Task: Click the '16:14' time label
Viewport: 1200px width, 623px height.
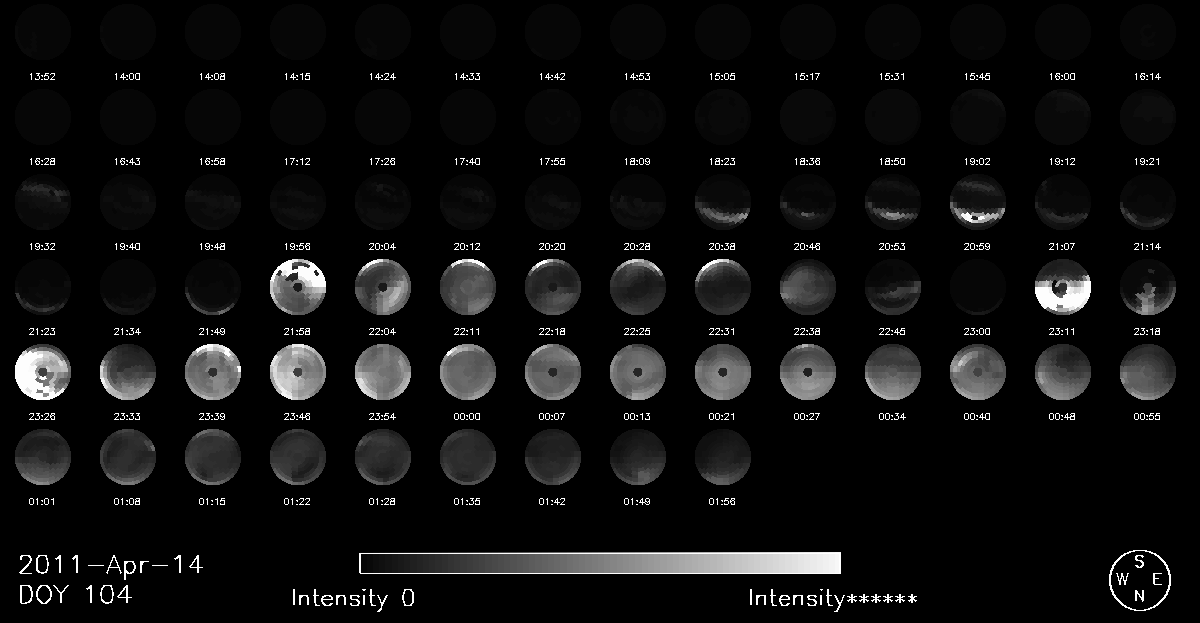Action: (x=1148, y=75)
